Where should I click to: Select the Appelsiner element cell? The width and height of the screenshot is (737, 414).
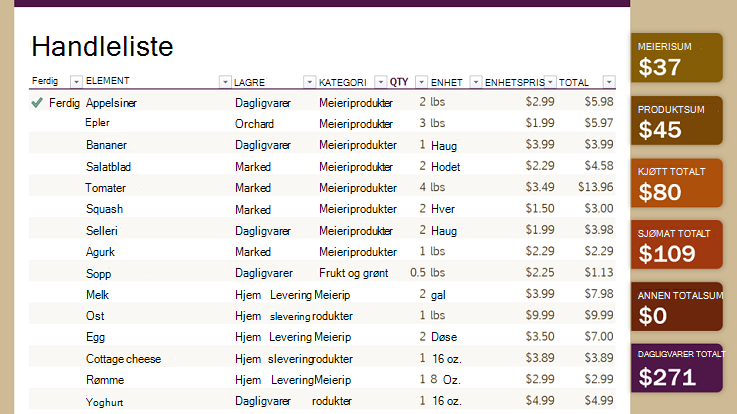(111, 103)
